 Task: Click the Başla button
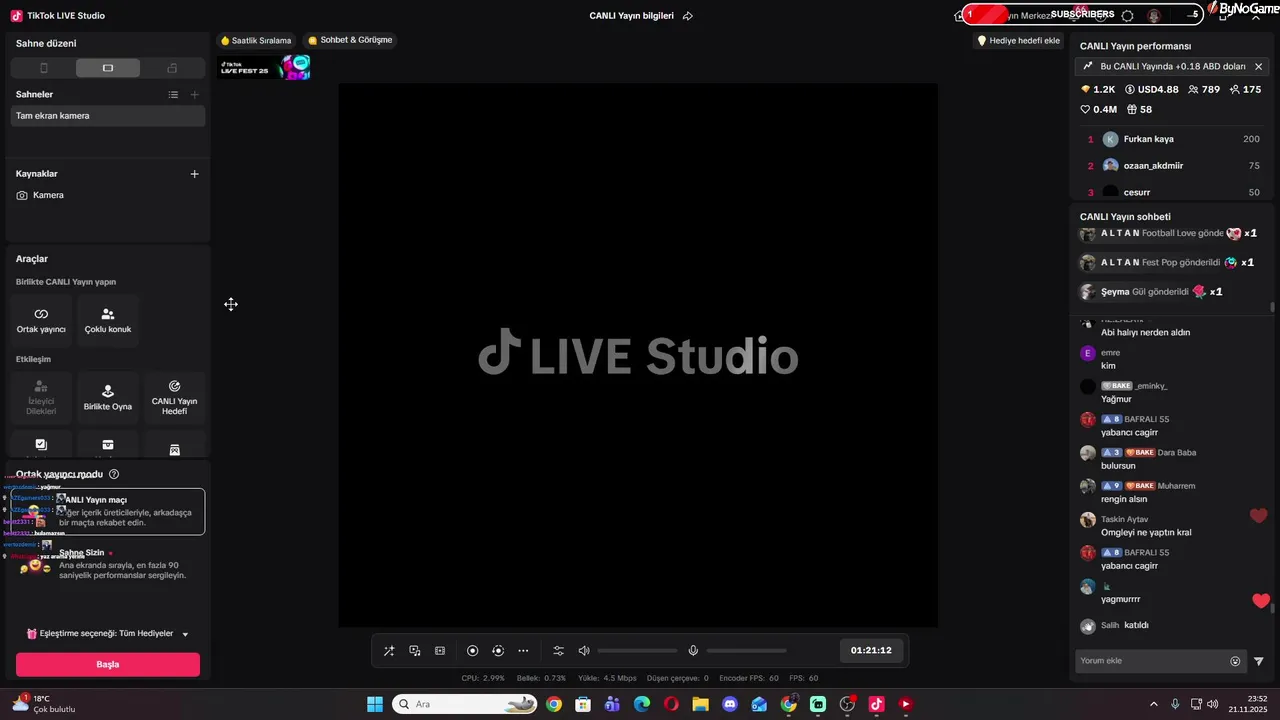tap(108, 664)
